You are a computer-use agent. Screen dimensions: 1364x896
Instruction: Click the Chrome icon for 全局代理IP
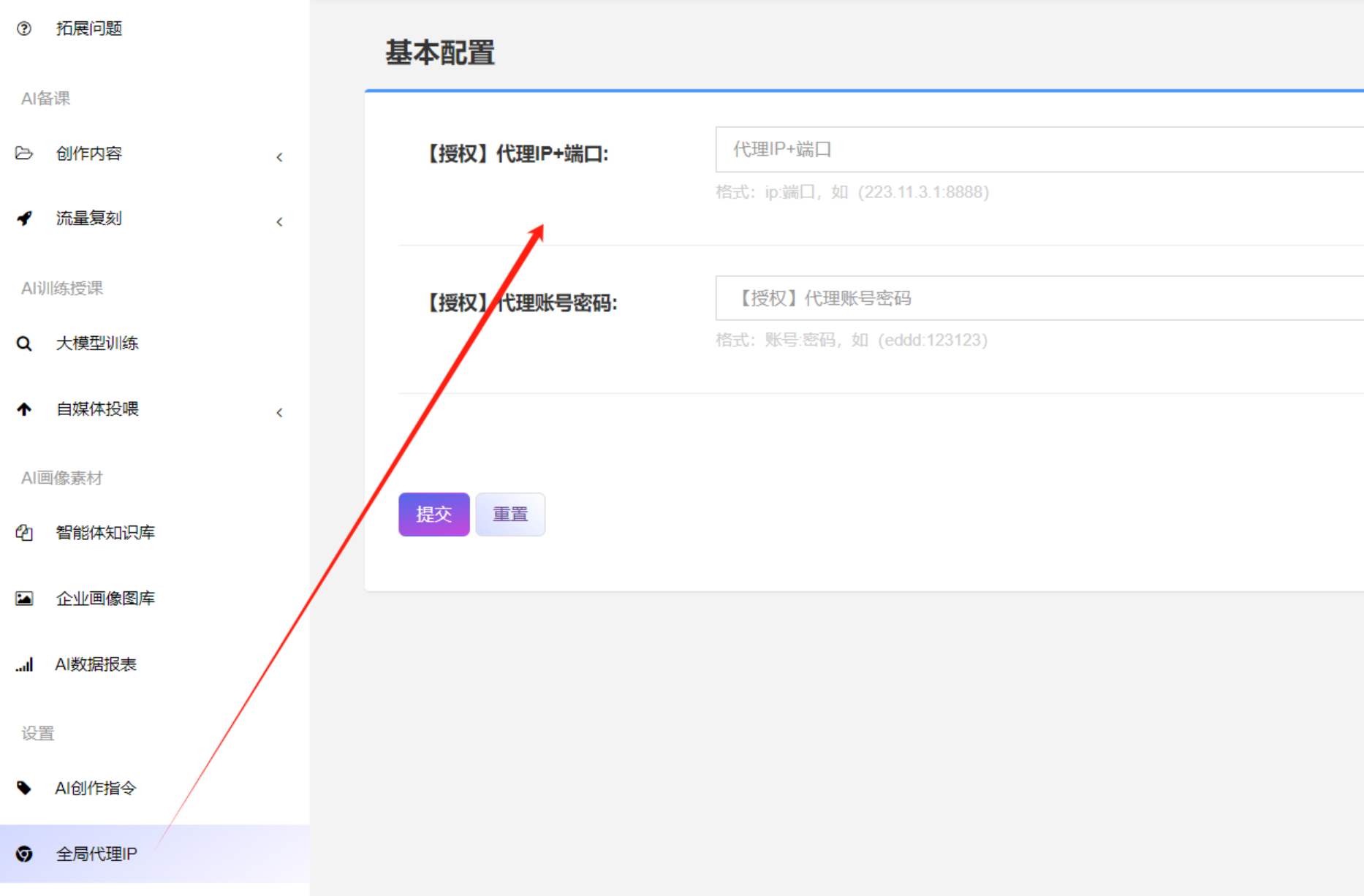(24, 854)
